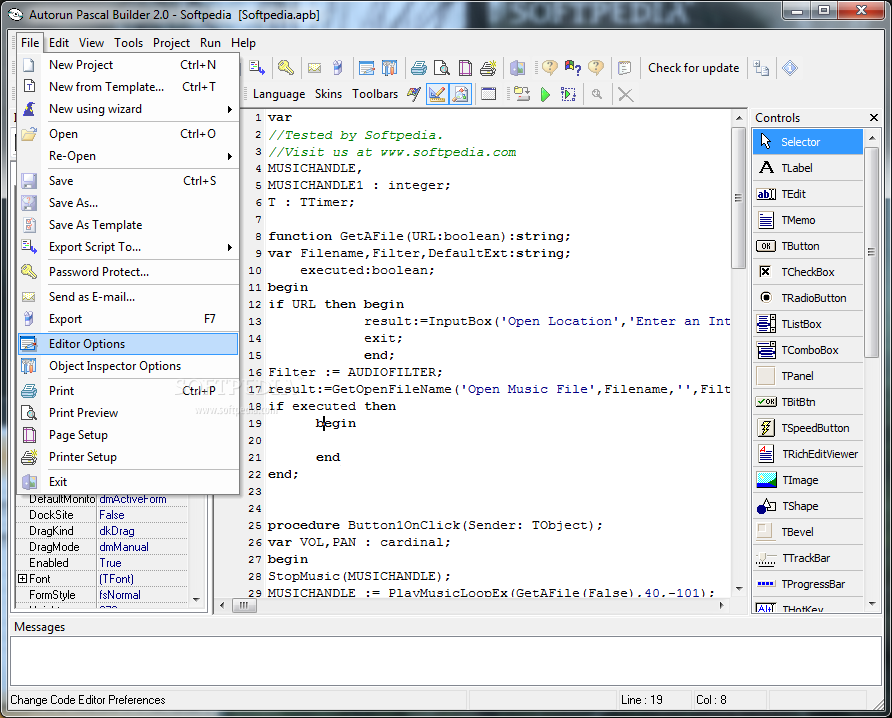Pick the TCheckBox control from palette
The width and height of the screenshot is (892, 718).
point(808,272)
